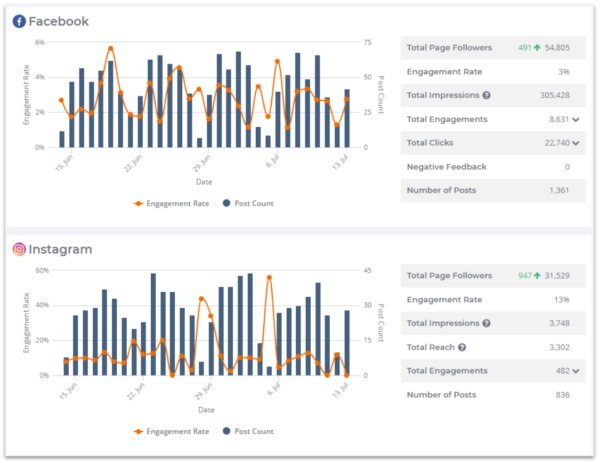Viewport: 600px width, 463px height.
Task: Click green up arrow beside Facebook followers 491
Action: [536, 47]
